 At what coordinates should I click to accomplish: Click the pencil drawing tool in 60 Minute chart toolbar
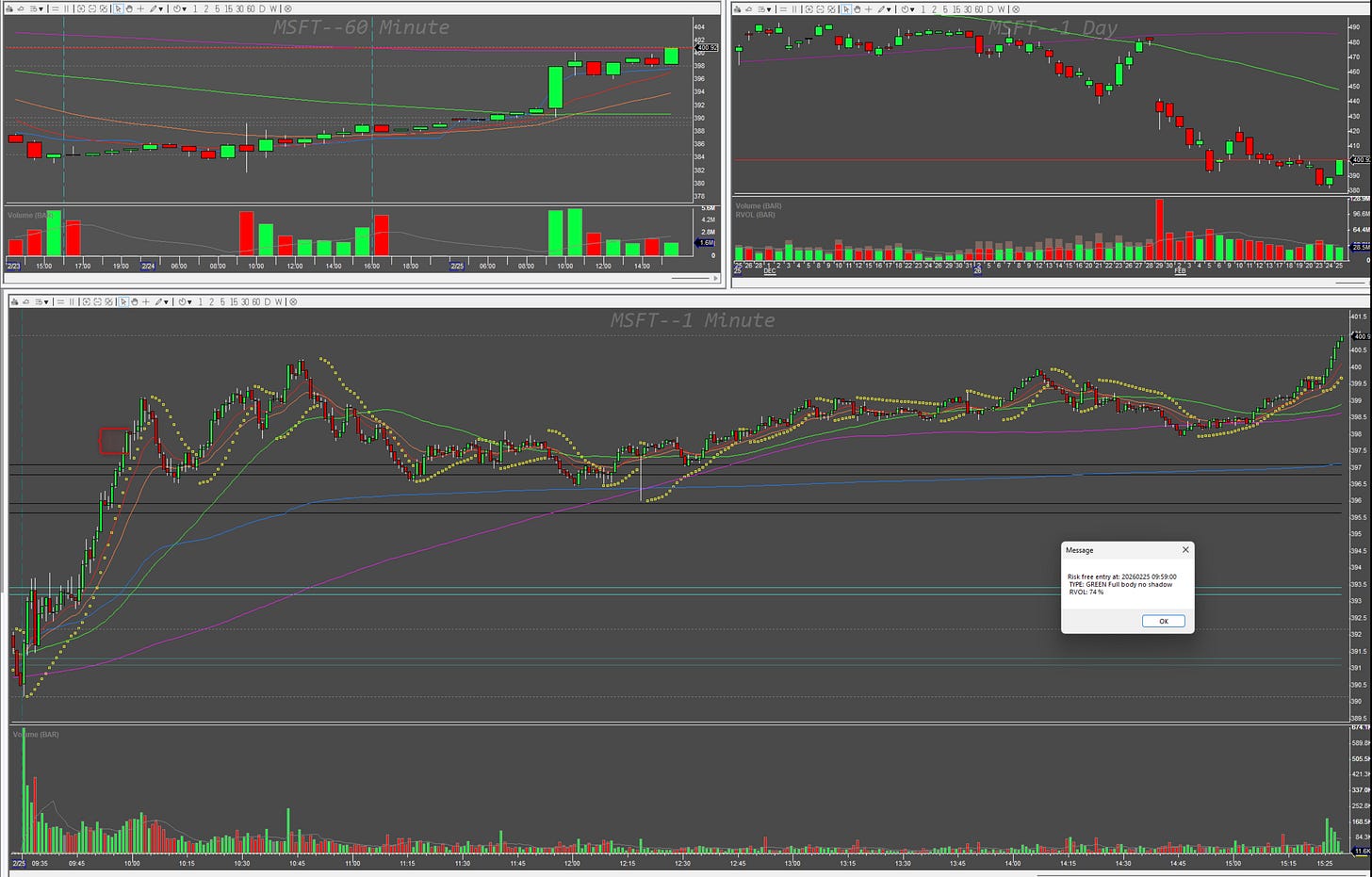click(x=153, y=8)
